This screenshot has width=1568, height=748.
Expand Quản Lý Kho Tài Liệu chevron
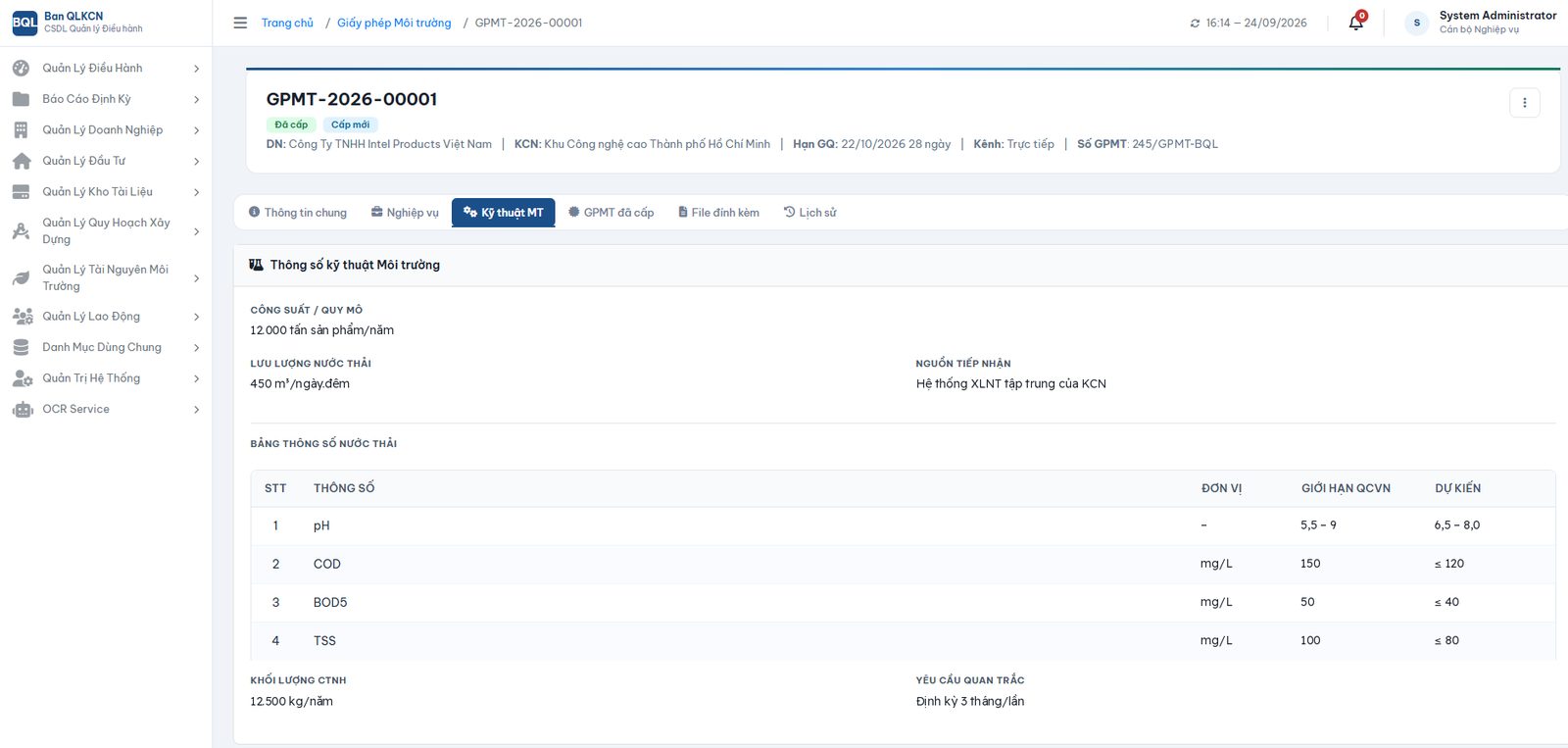coord(197,192)
